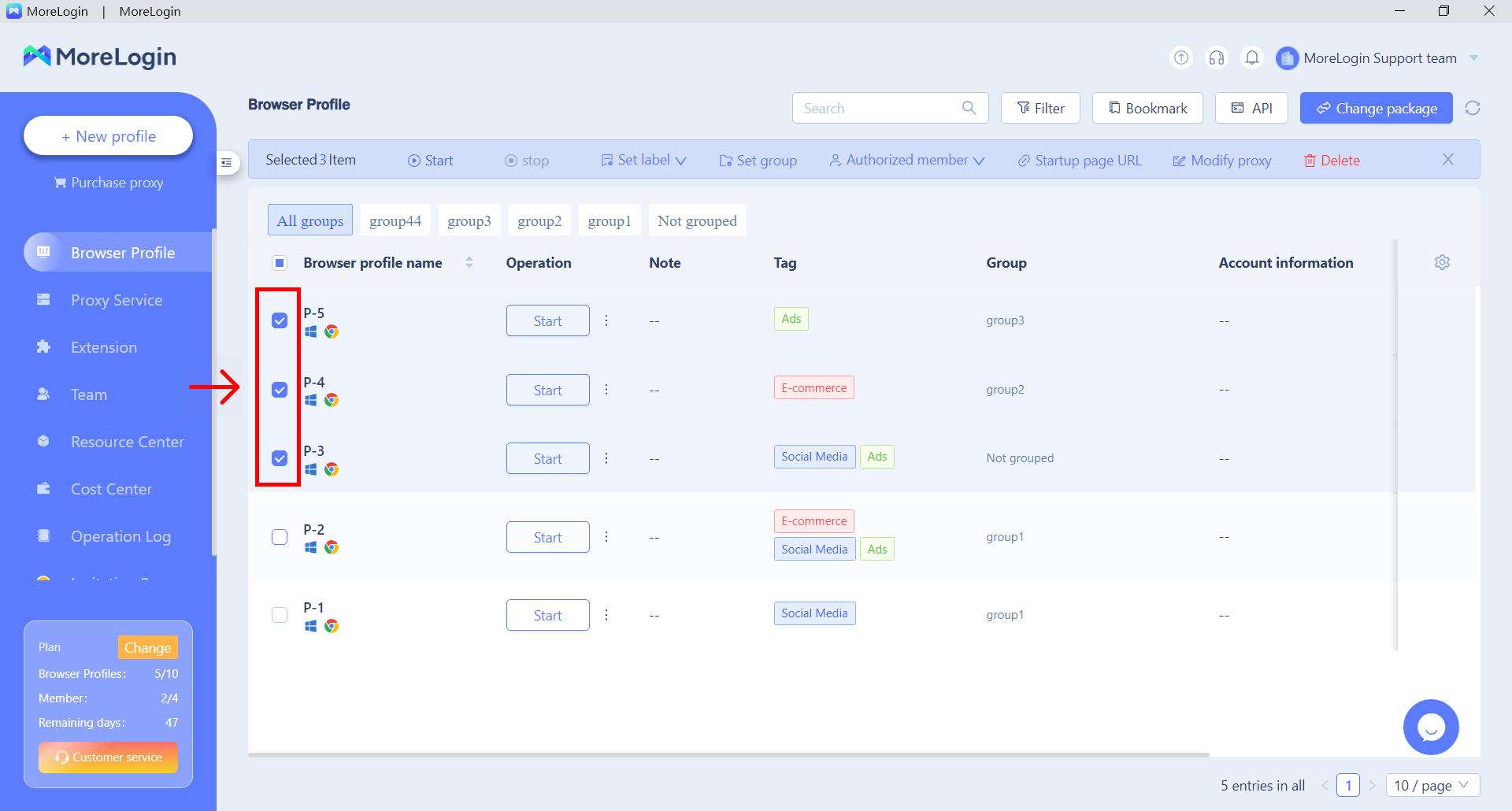Viewport: 1512px width, 811px height.
Task: Collapse the sidebar with the toggle icon
Action: (227, 162)
